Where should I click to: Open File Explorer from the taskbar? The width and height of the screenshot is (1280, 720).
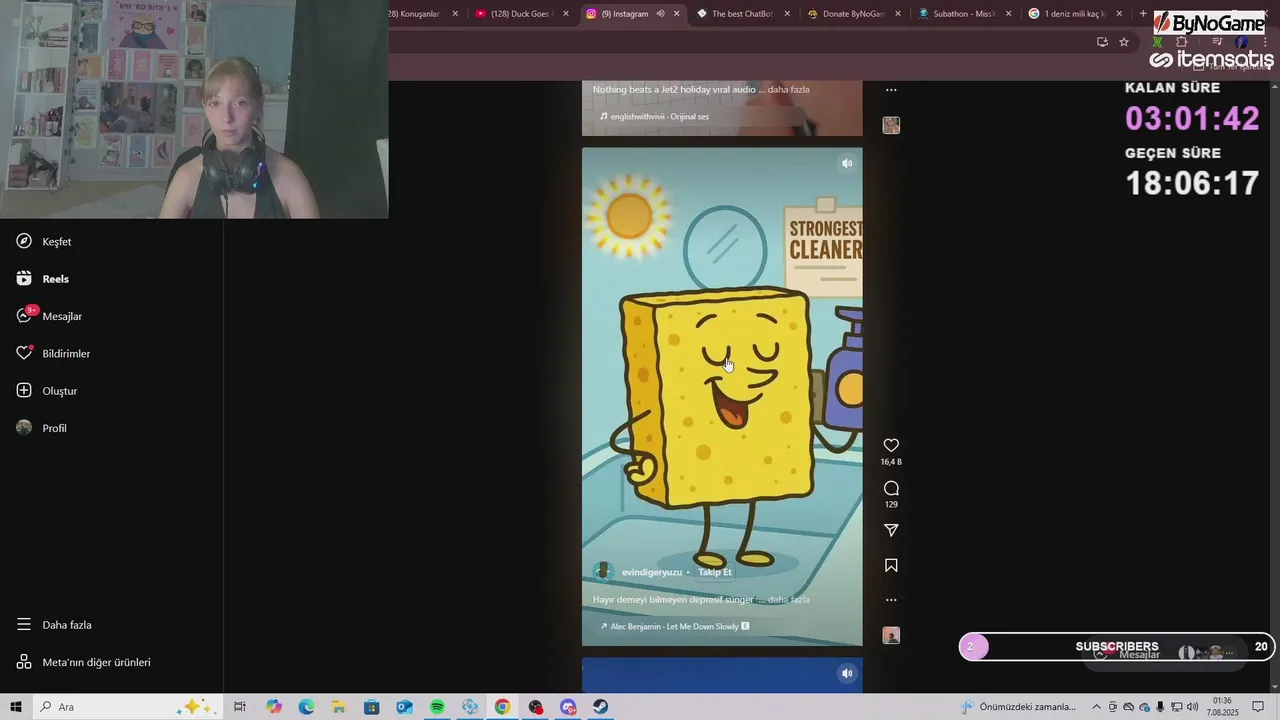click(x=339, y=707)
